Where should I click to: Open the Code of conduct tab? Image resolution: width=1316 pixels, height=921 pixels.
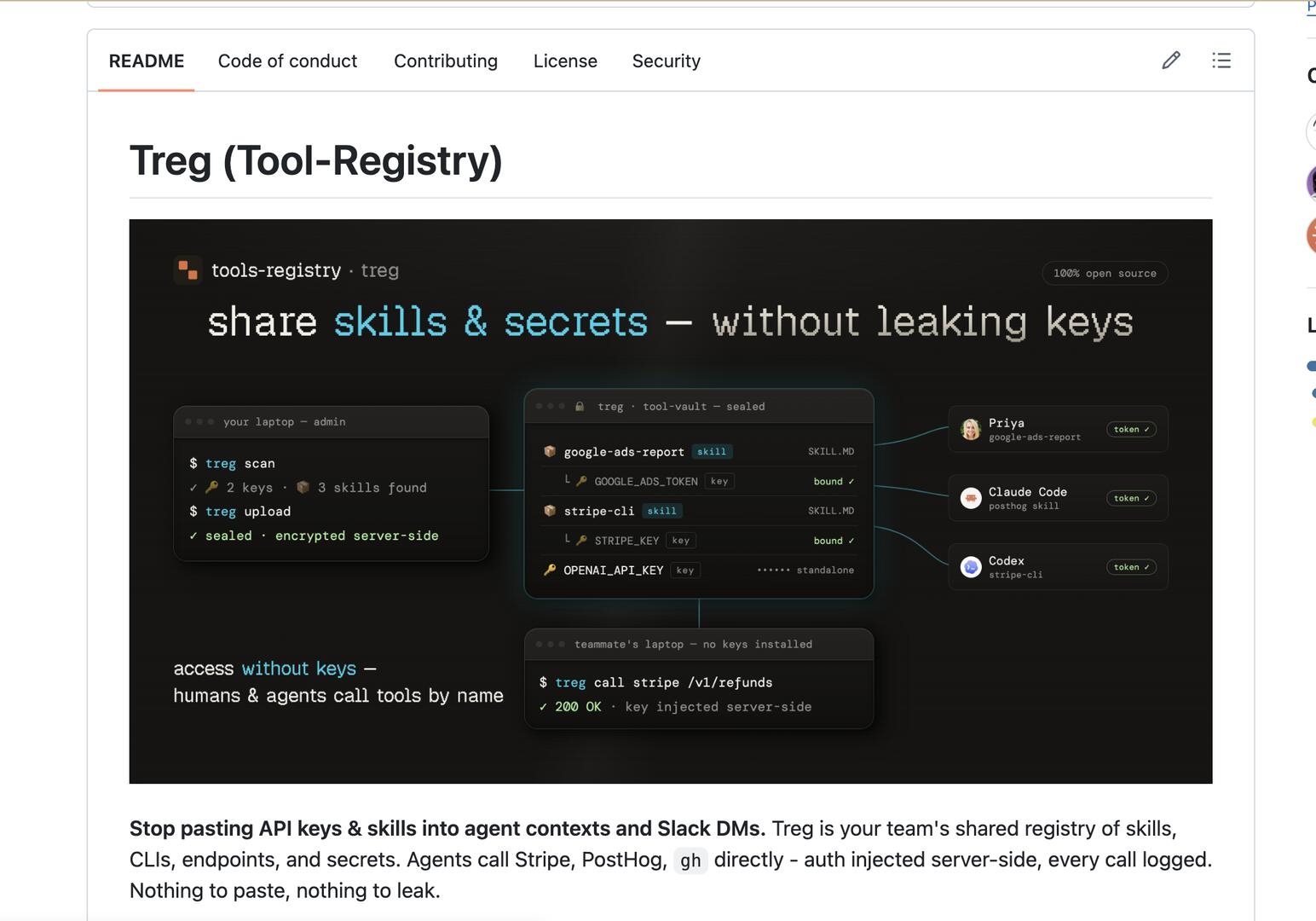287,61
